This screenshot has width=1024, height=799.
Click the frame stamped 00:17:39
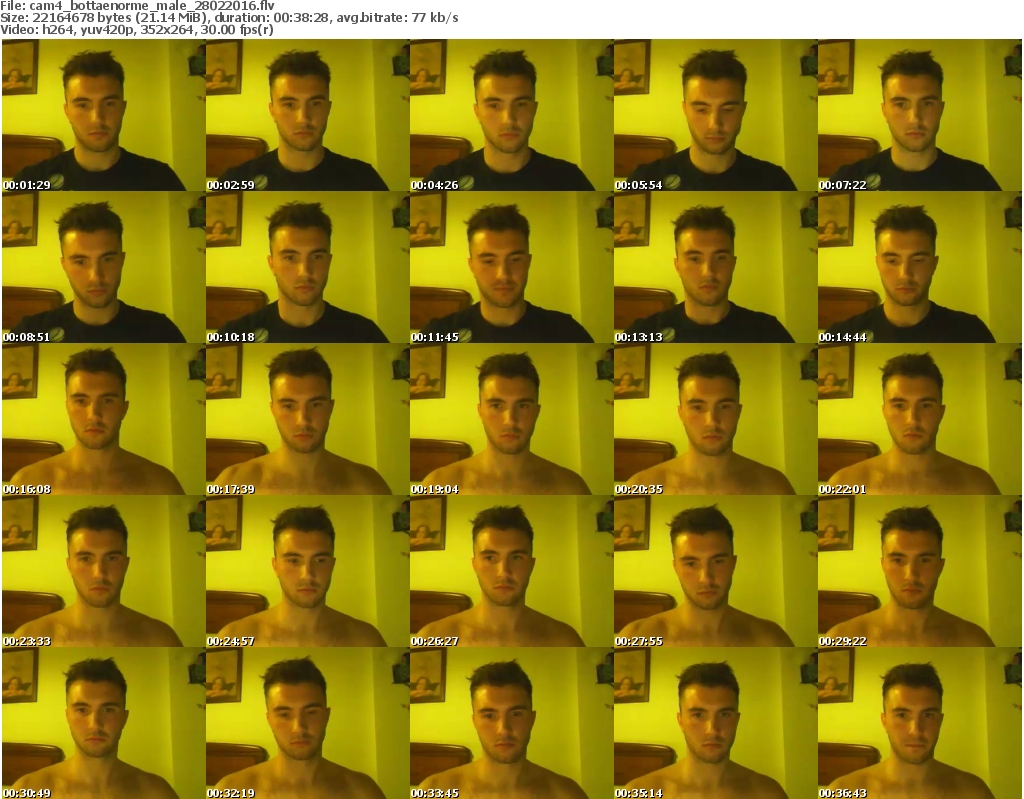[308, 419]
